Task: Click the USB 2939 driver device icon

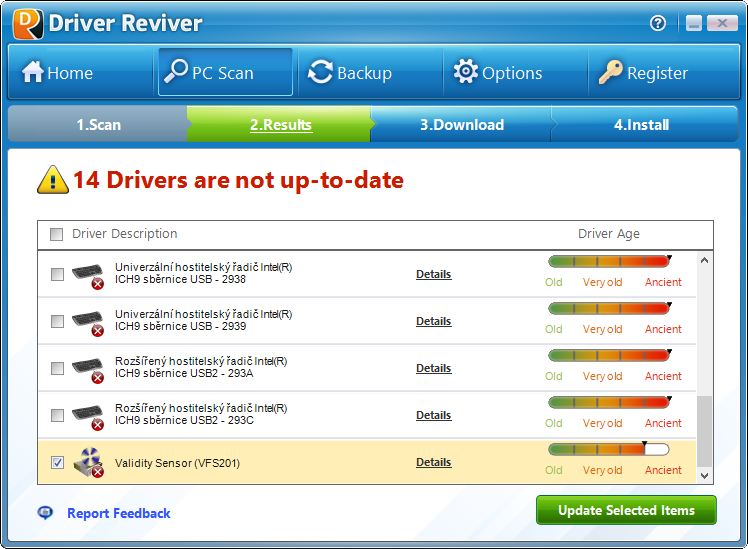Action: click(x=88, y=323)
